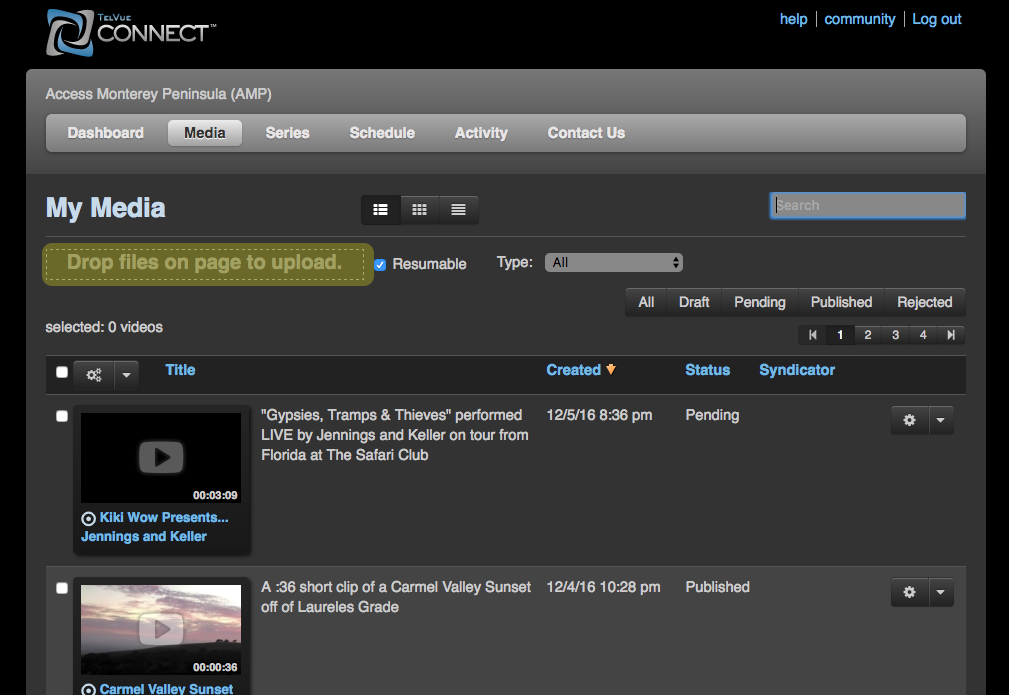The image size is (1009, 695).
Task: Filter media by Draft status
Action: pyautogui.click(x=694, y=302)
